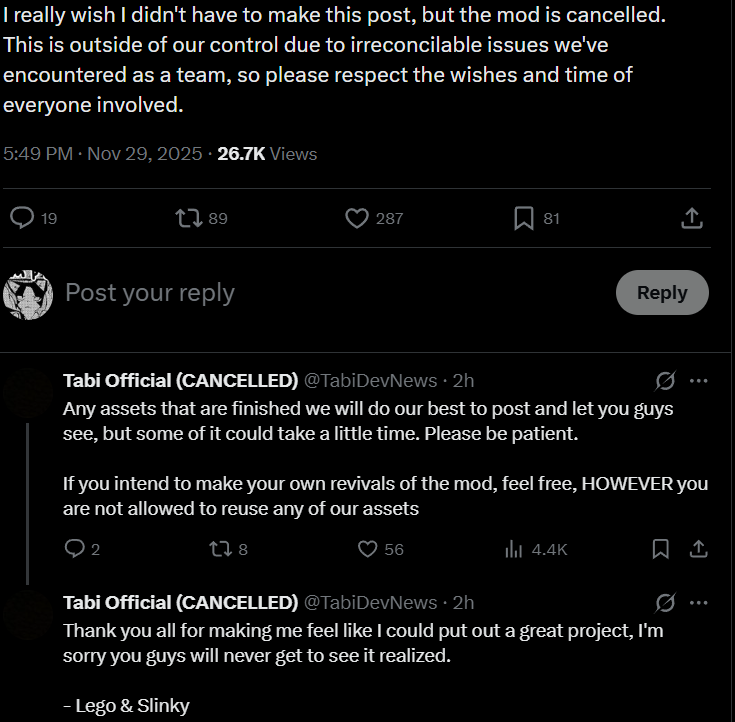Like the first reply with 56 likes
735x722 pixels.
368,549
